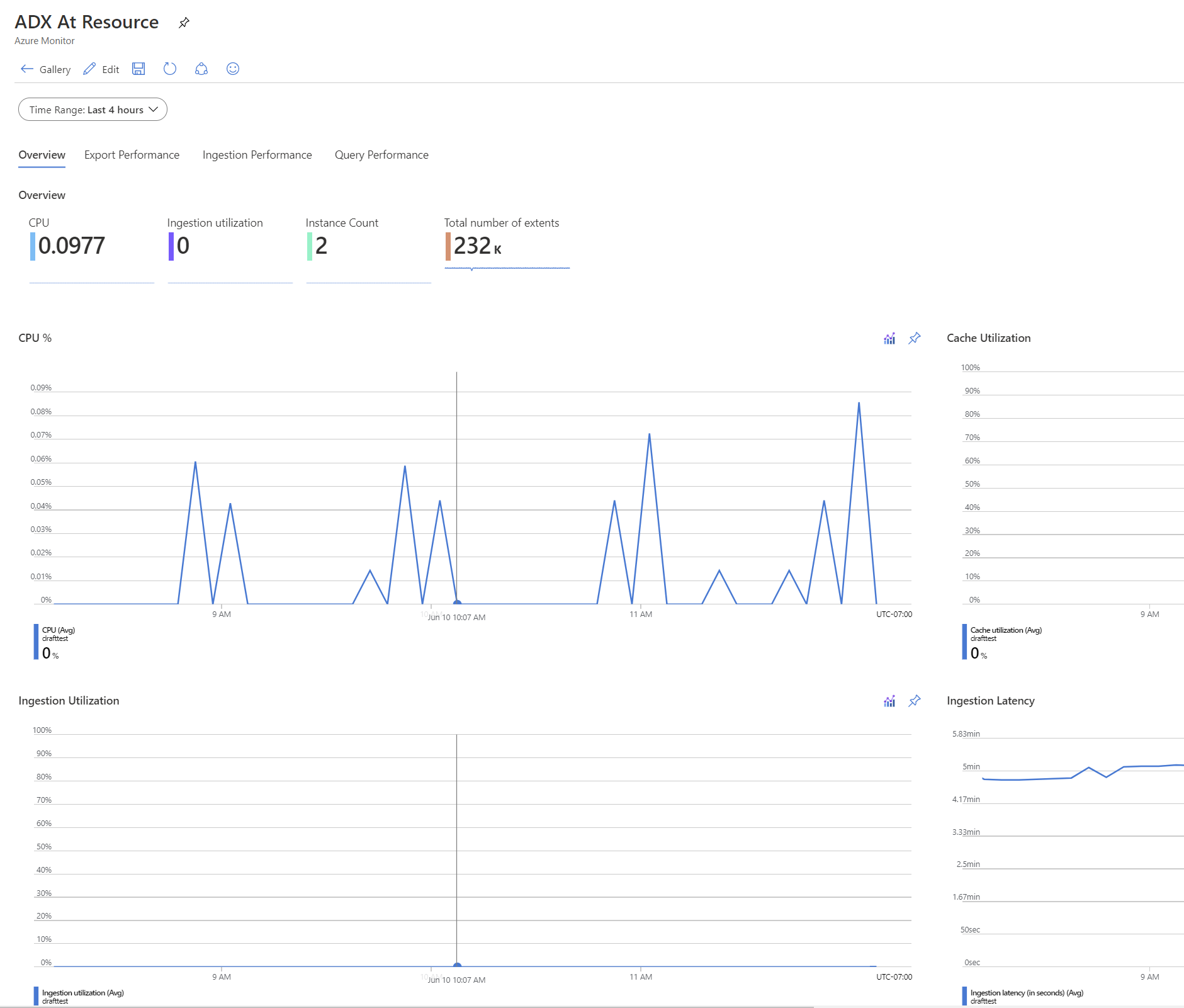Refresh the workbook using the circular arrow
The image size is (1184, 1008).
coord(170,69)
